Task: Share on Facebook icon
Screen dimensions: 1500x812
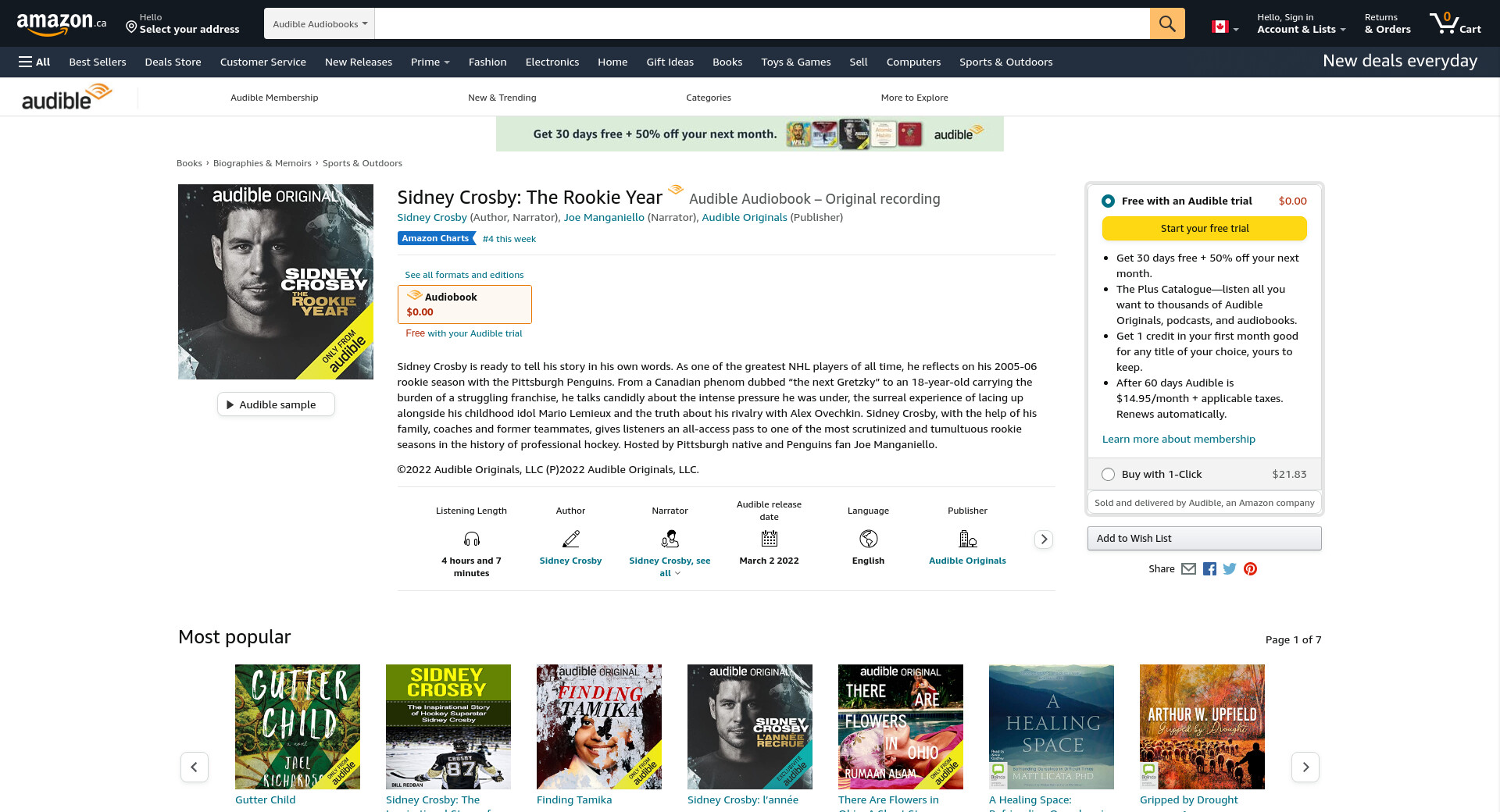Action: click(1209, 569)
